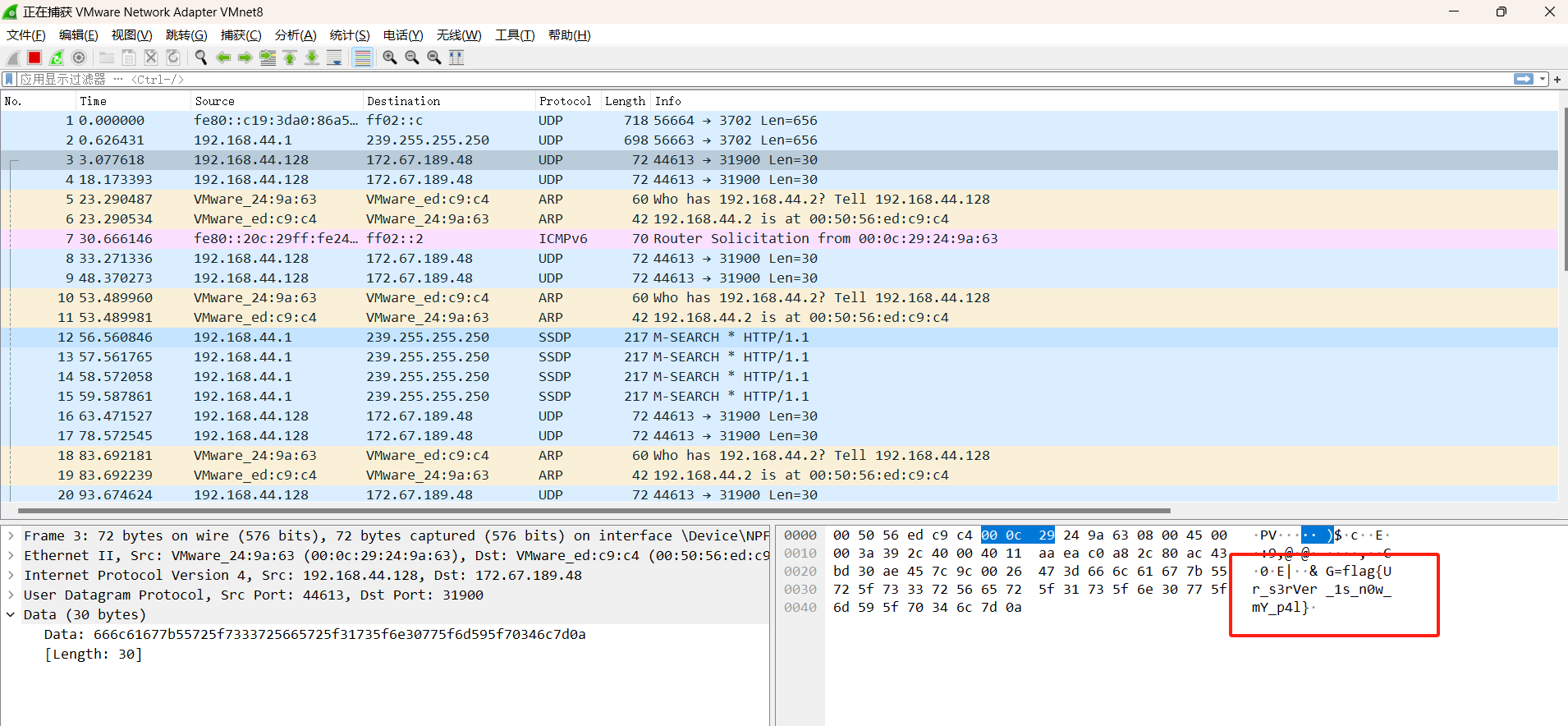Screen dimensions: 1568x726
Task: Expand Internet Protocol Version 4 node
Action: point(11,575)
